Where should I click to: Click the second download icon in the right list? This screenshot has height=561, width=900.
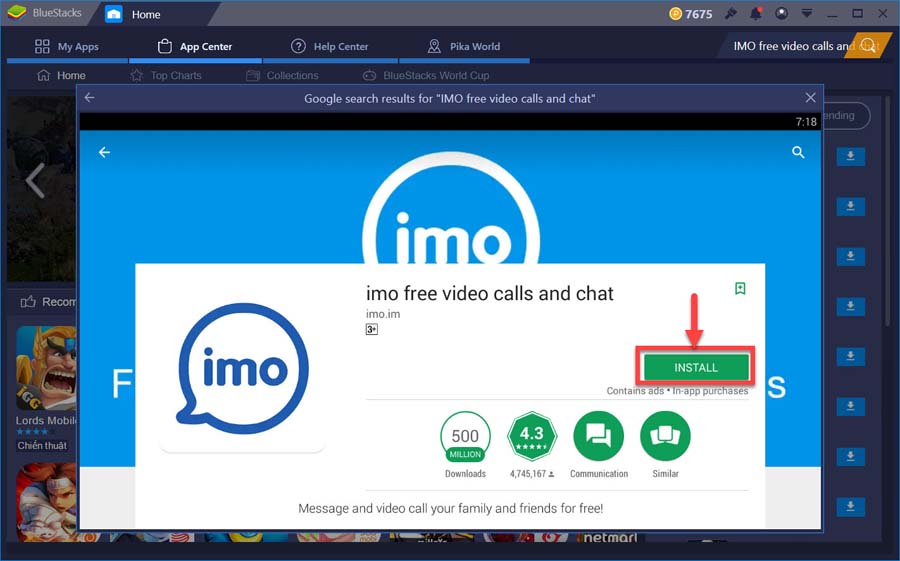coord(851,206)
